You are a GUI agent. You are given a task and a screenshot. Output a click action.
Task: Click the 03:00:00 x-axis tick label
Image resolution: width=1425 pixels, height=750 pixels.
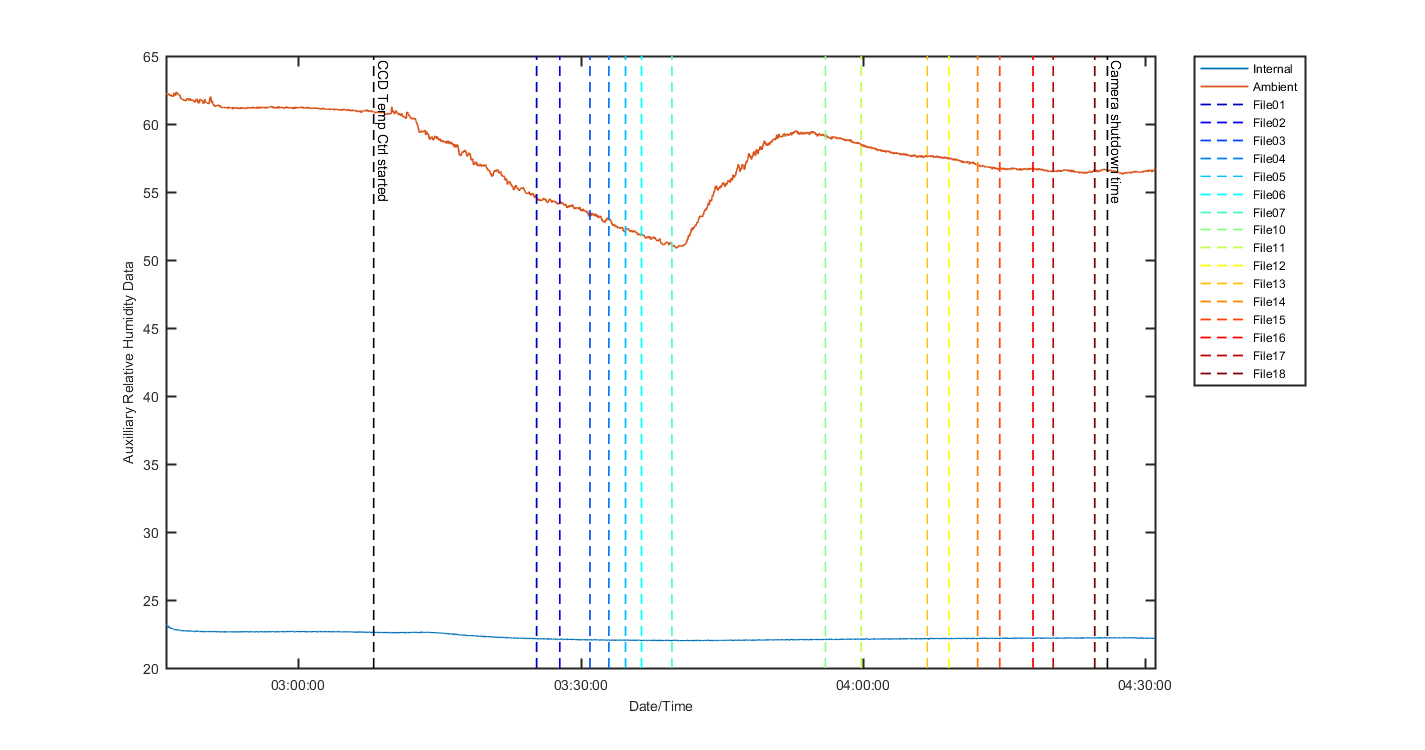click(298, 685)
